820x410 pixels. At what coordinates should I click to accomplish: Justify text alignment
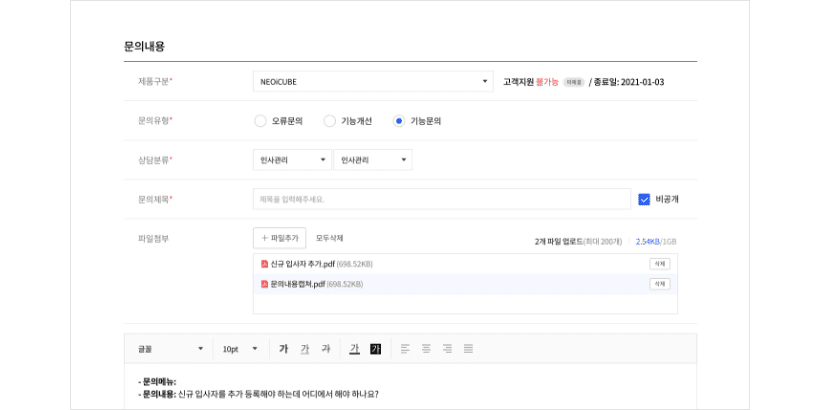point(468,349)
